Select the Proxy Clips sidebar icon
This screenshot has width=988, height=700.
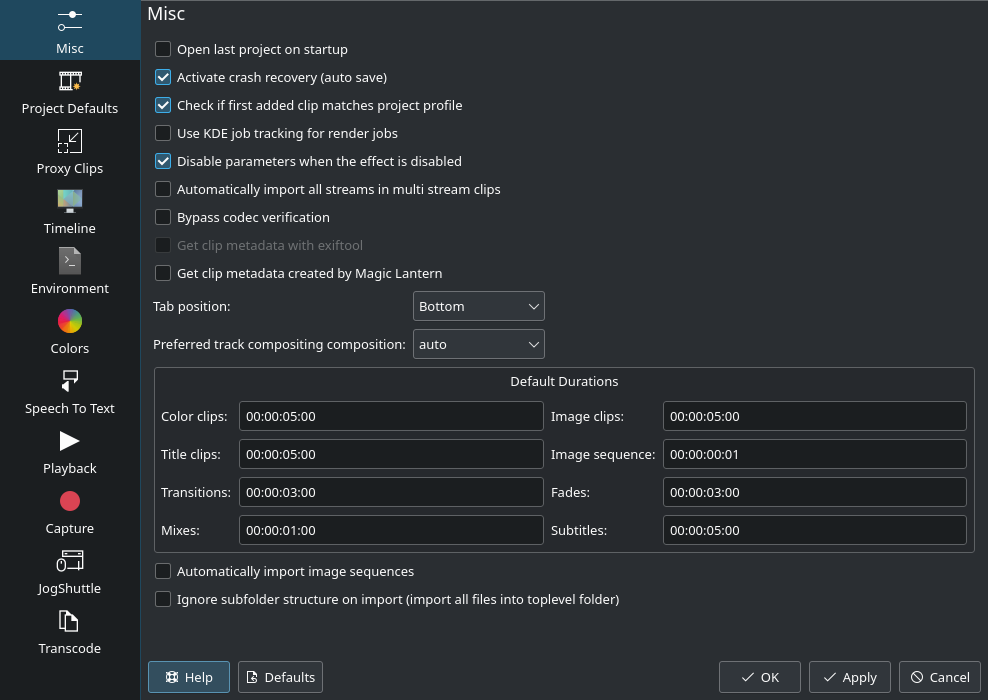(69, 141)
